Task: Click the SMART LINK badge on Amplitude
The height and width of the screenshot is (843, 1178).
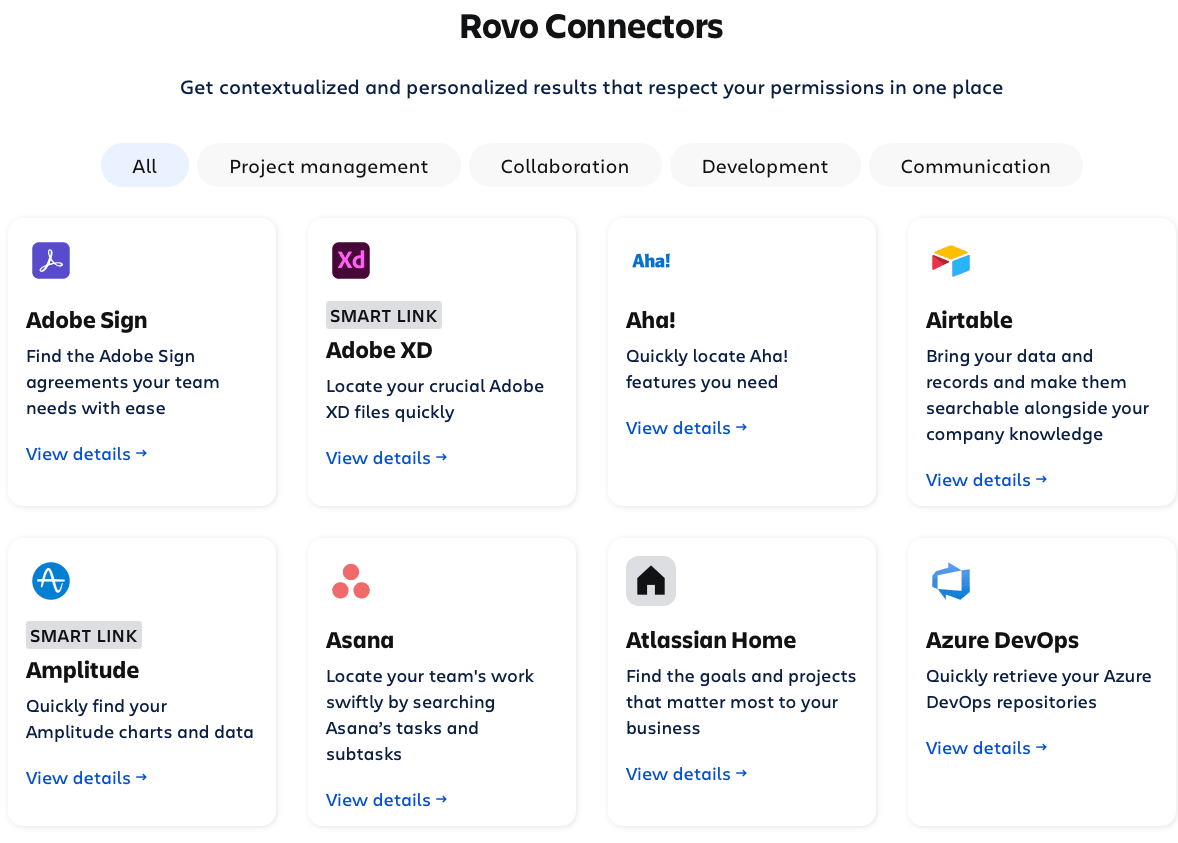Action: 84,636
